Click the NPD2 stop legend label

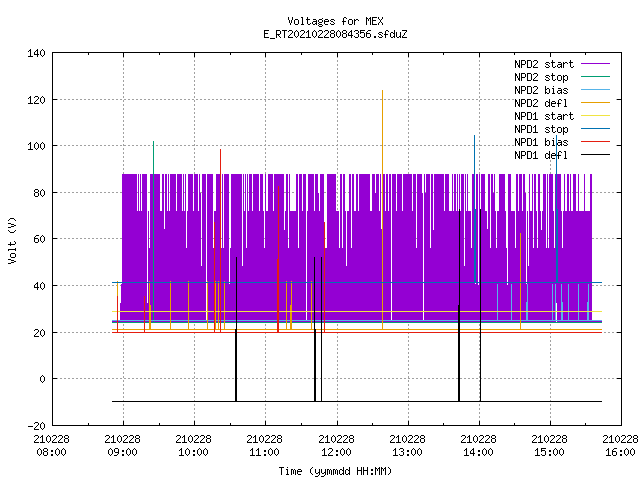click(x=541, y=77)
